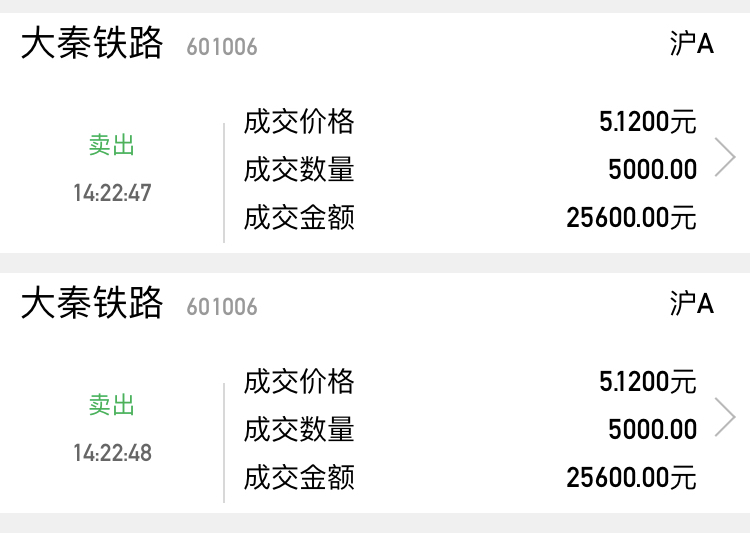
Task: Click the 14:22:48 timestamp
Action: [x=112, y=453]
